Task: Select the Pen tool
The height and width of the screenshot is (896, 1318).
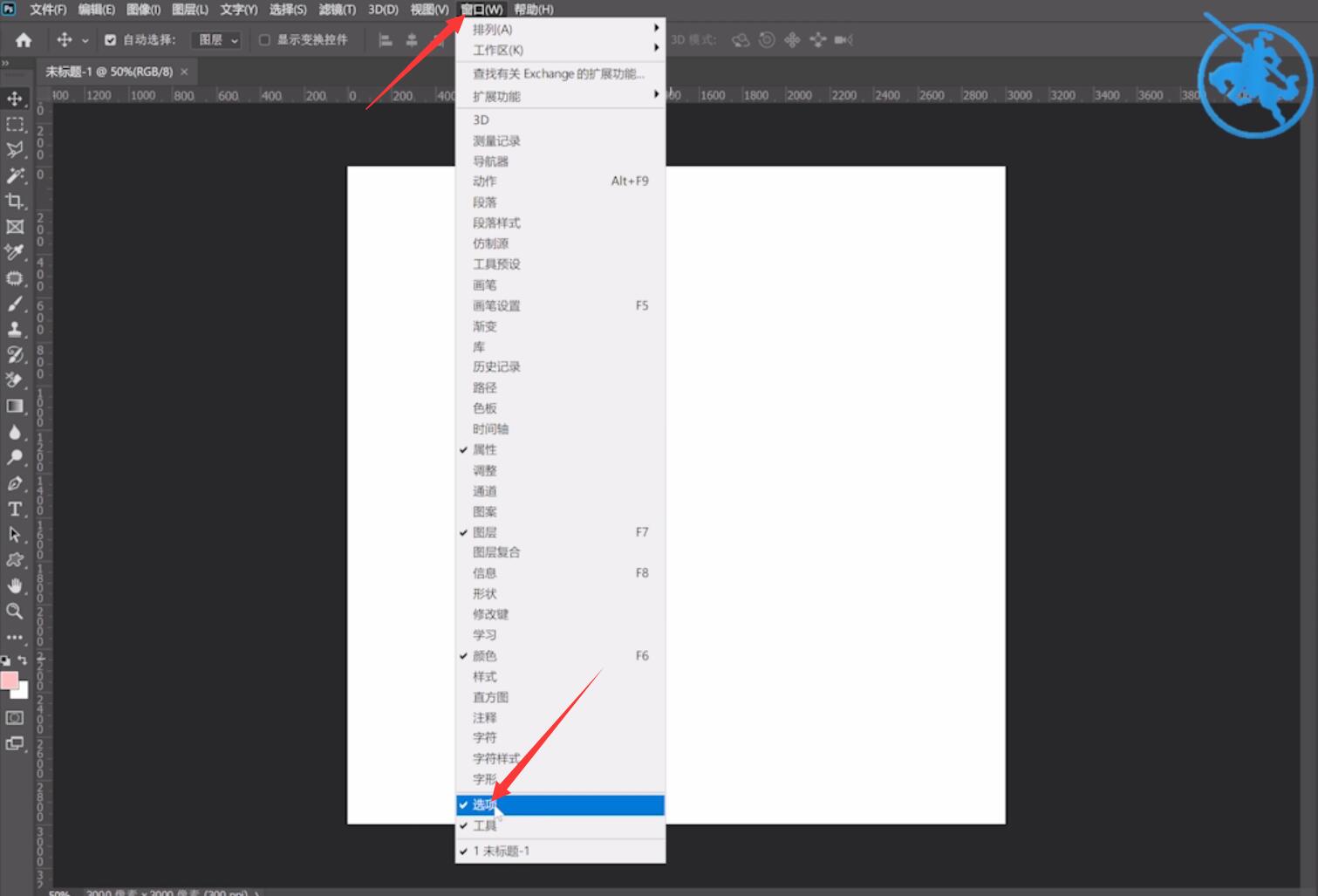Action: tap(15, 483)
